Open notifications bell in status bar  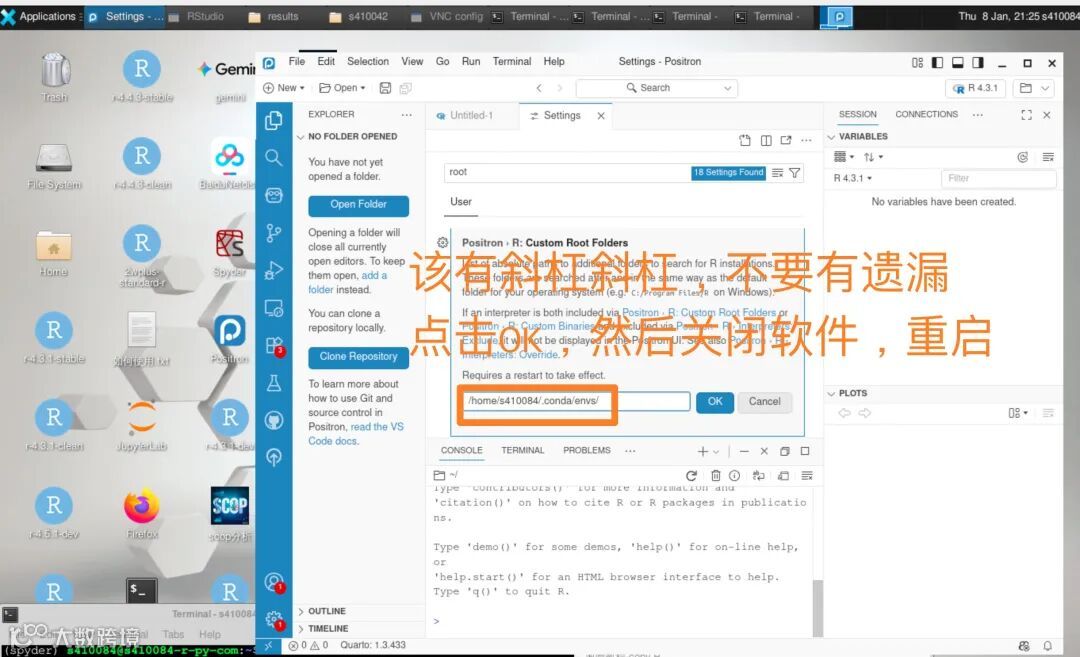tap(1047, 645)
